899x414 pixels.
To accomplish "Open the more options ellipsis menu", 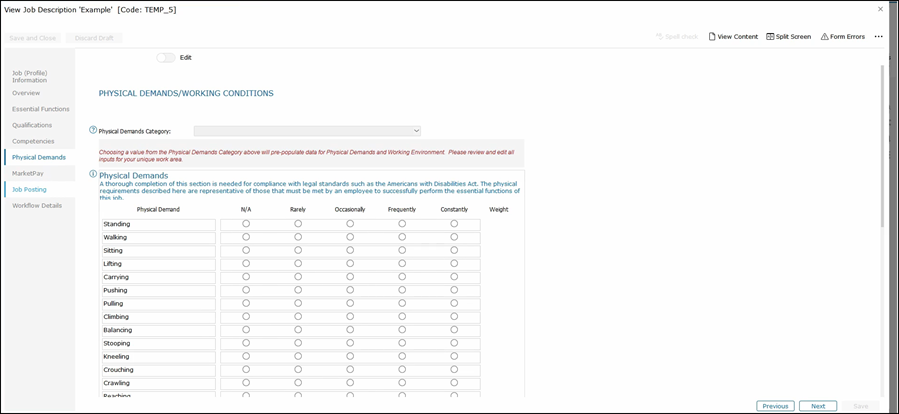I will [878, 37].
